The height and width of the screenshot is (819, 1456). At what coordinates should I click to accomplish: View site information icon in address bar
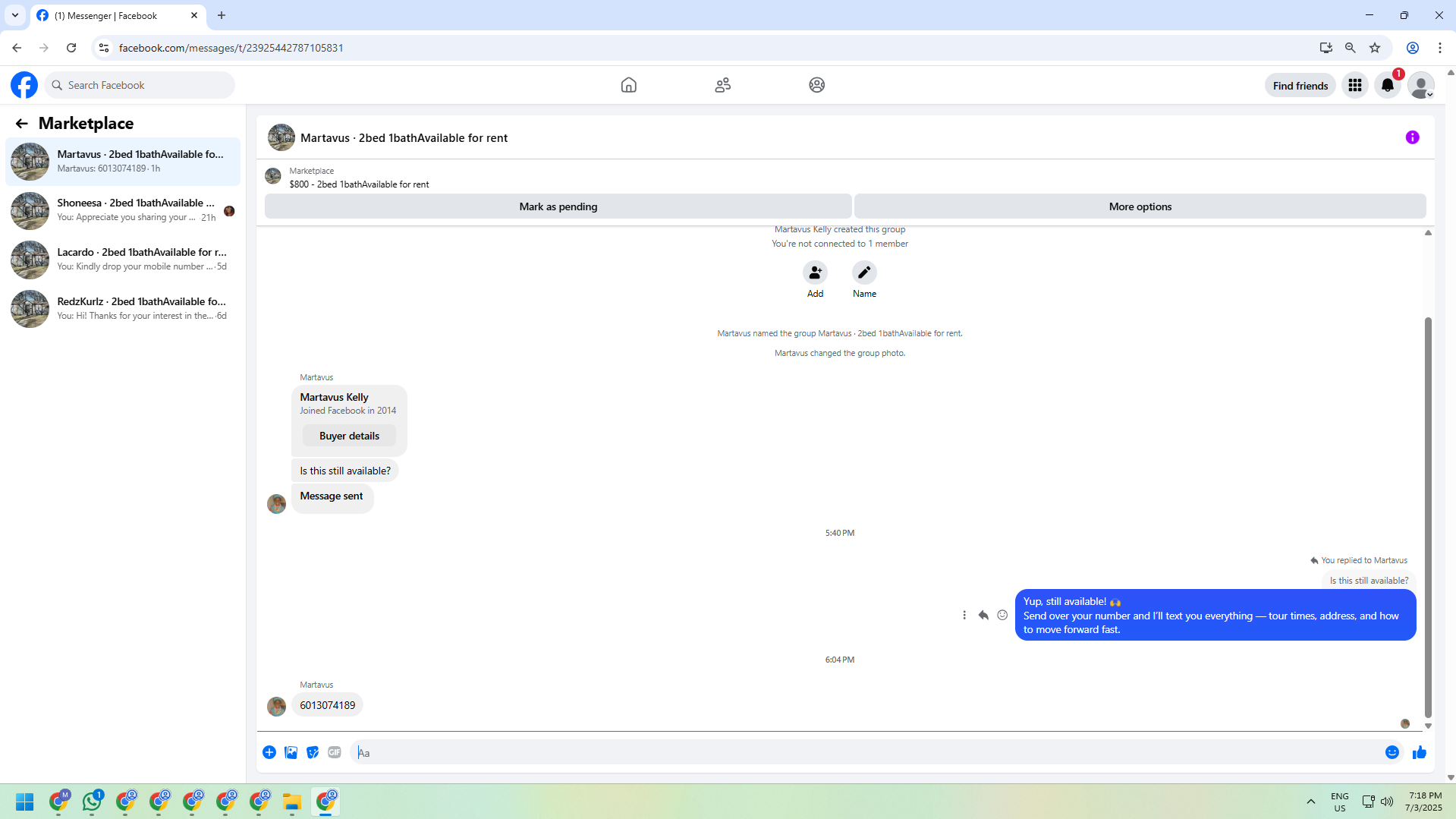coord(104,48)
